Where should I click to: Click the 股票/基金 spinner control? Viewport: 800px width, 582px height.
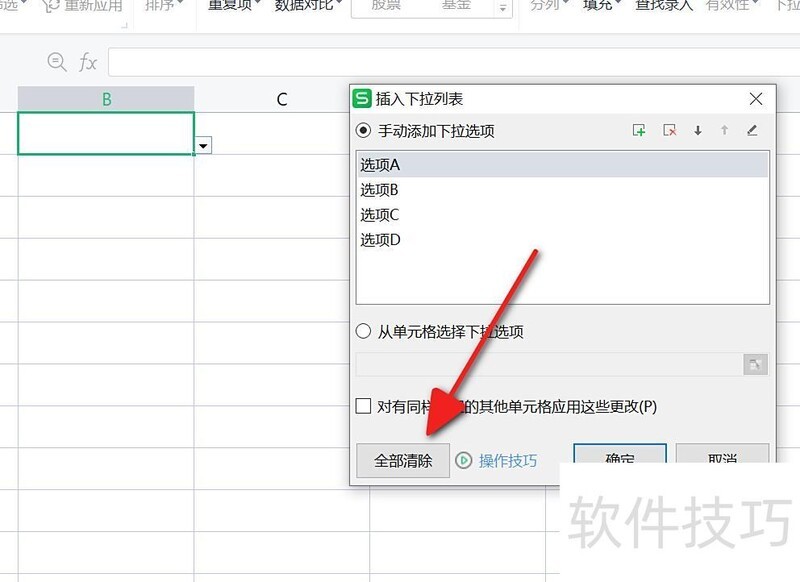[x=503, y=7]
